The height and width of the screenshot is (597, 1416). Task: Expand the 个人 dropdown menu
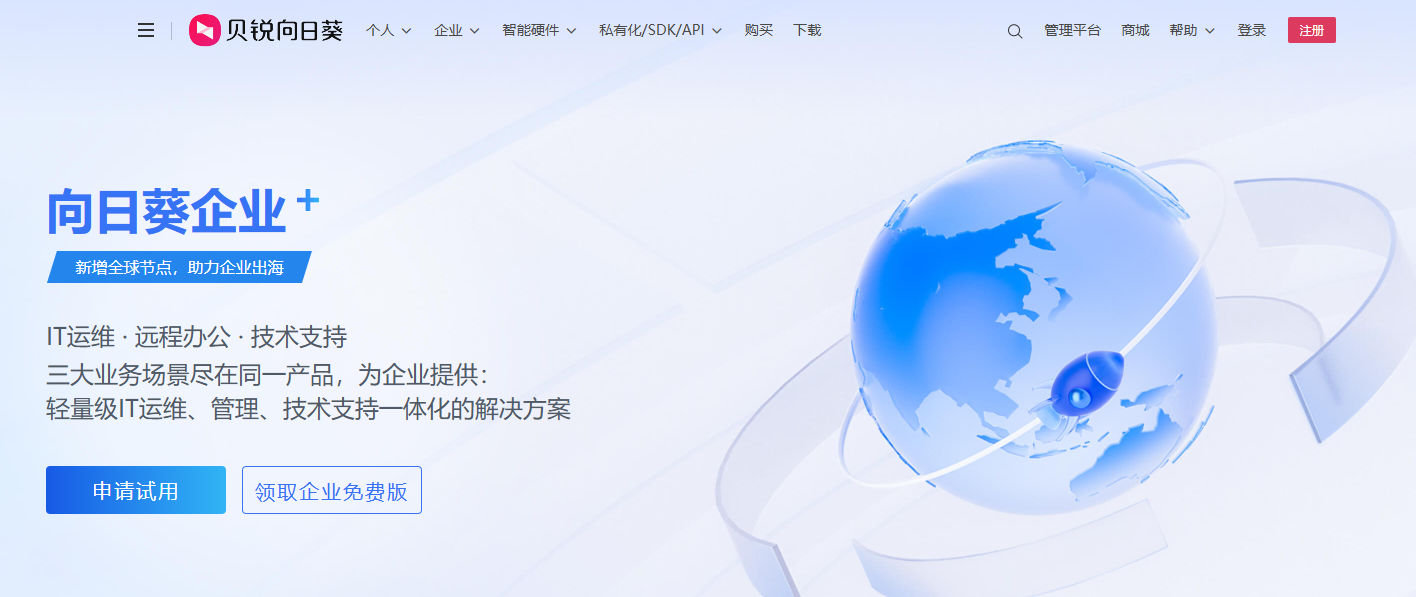pos(389,31)
